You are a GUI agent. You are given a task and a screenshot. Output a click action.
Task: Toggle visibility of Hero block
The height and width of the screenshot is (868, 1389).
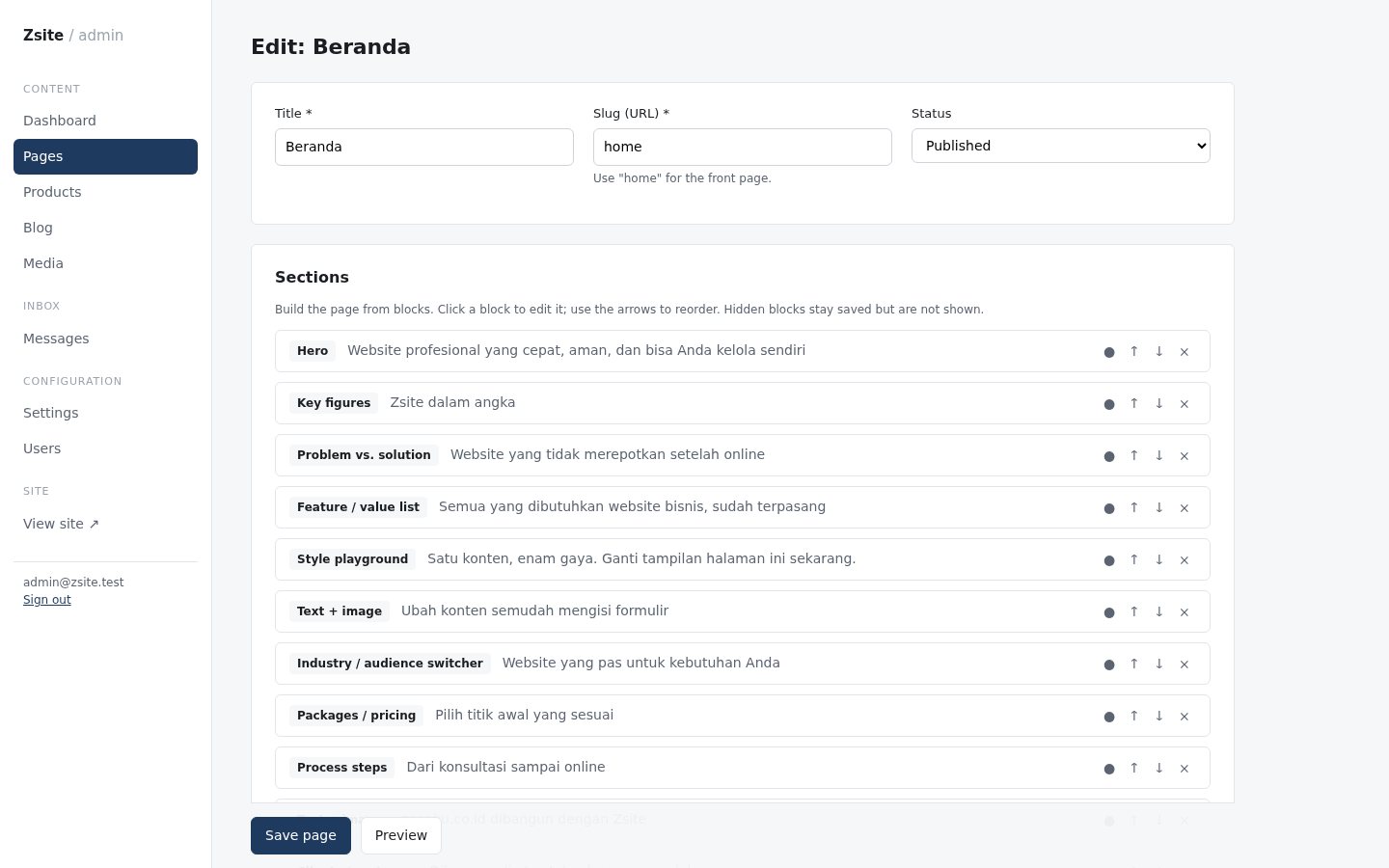(x=1109, y=351)
